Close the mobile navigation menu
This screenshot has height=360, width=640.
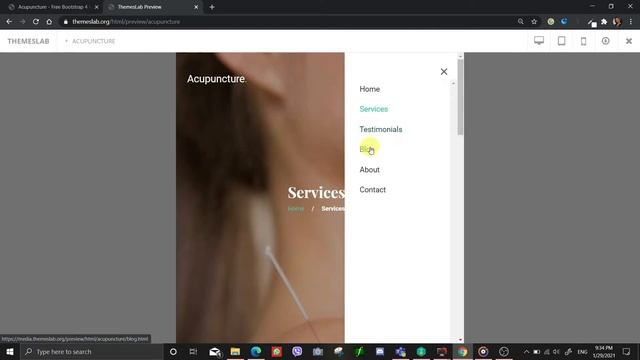pos(444,71)
